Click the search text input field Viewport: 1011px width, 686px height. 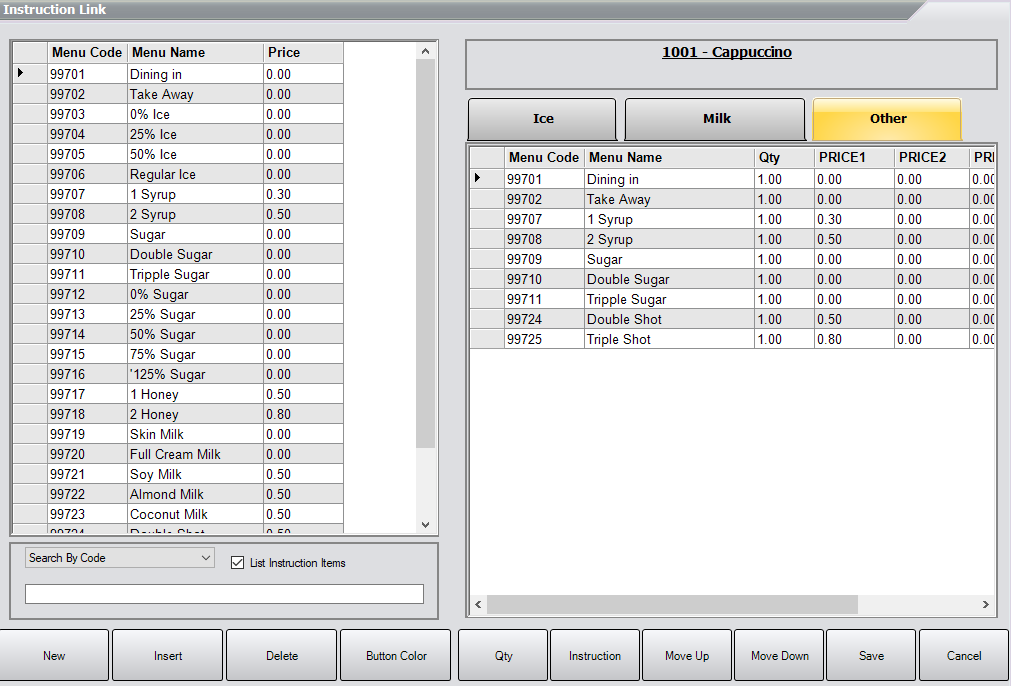(224, 594)
